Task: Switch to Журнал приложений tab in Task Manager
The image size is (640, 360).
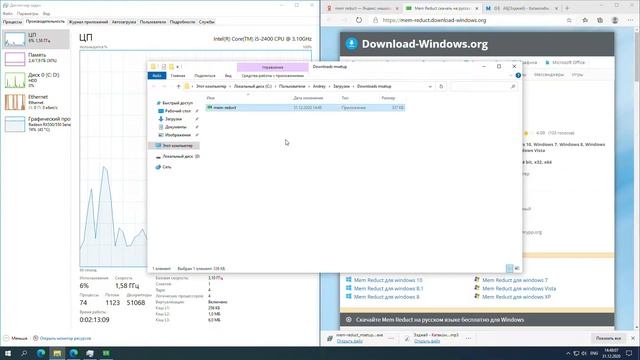Action: pos(88,22)
